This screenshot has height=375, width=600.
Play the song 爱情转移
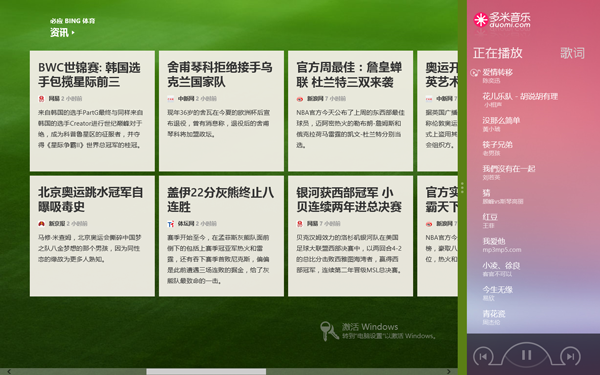point(497,72)
